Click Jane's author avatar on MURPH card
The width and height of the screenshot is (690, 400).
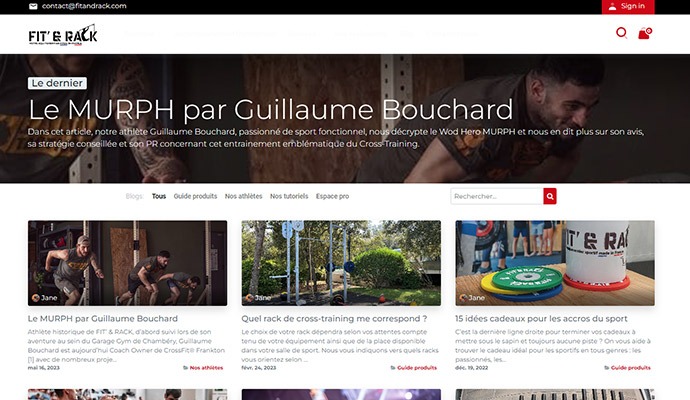[36, 298]
